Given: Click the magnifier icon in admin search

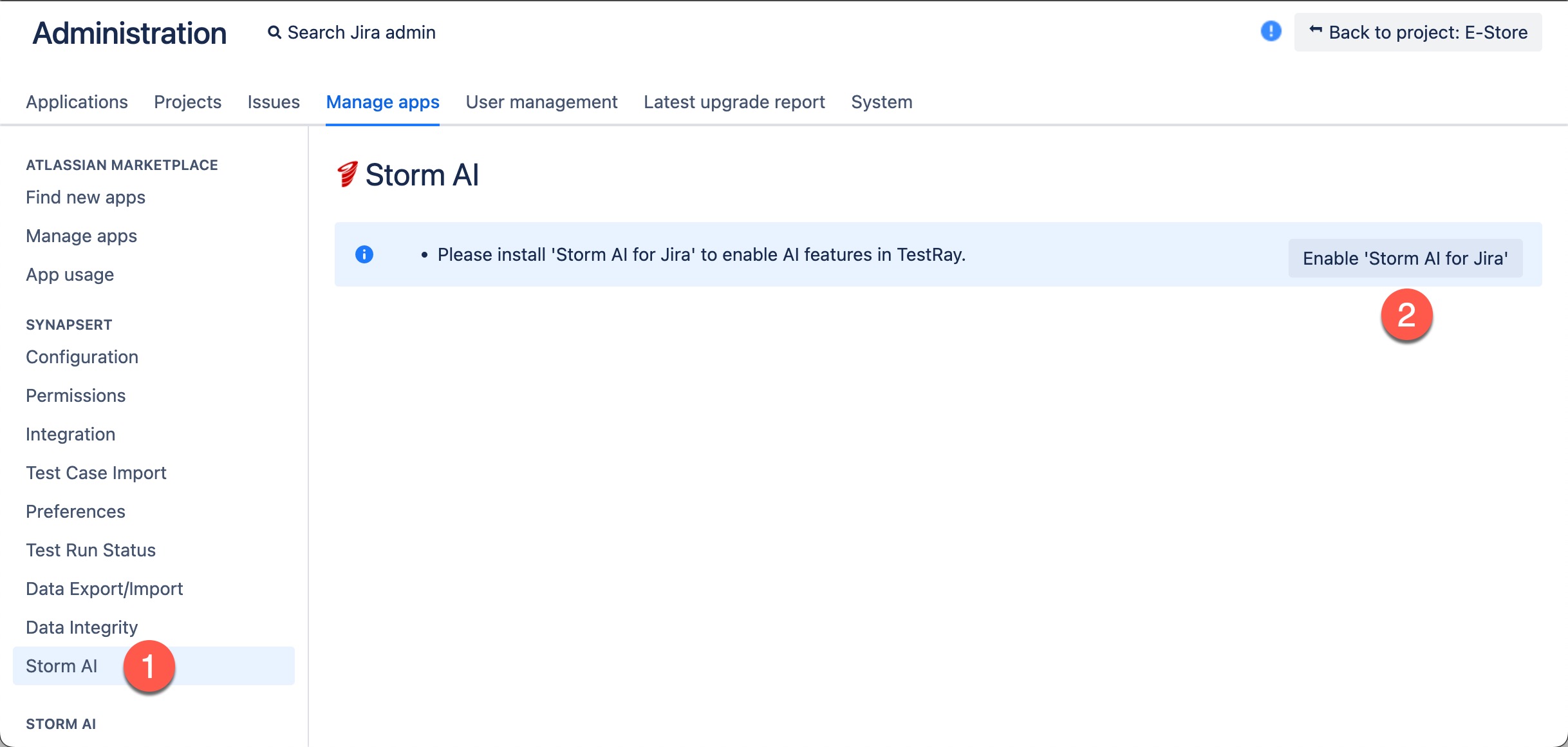Looking at the screenshot, I should tap(274, 32).
